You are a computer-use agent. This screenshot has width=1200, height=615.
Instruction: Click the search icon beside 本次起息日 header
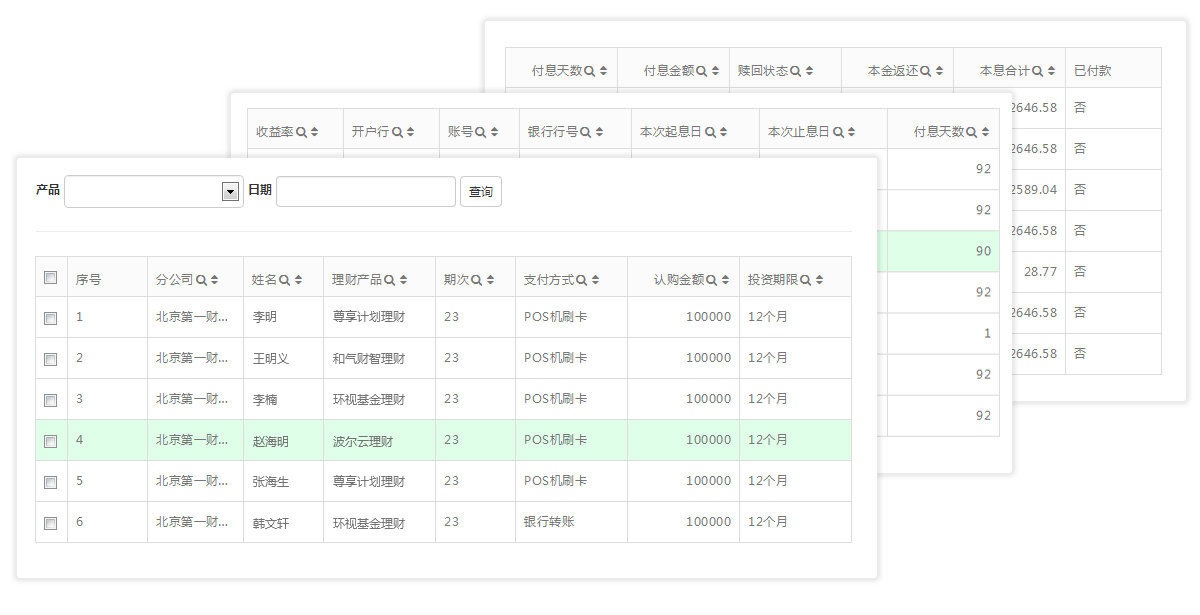click(709, 132)
